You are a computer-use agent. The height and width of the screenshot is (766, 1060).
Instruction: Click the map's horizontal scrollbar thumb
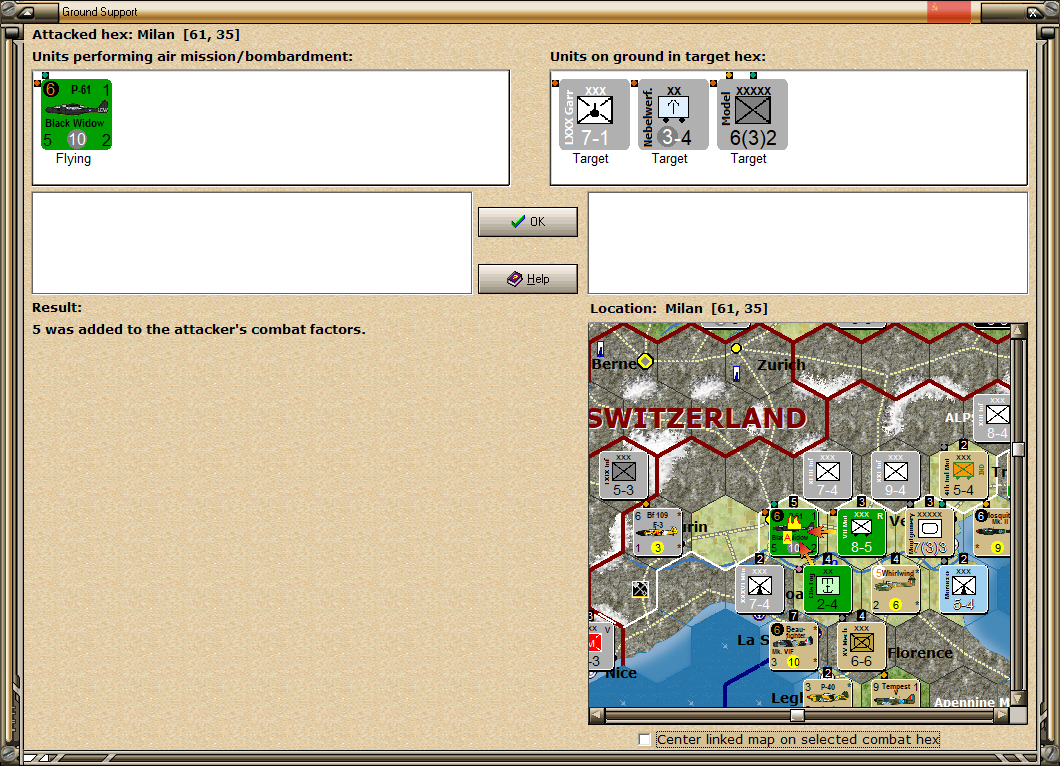coord(798,715)
